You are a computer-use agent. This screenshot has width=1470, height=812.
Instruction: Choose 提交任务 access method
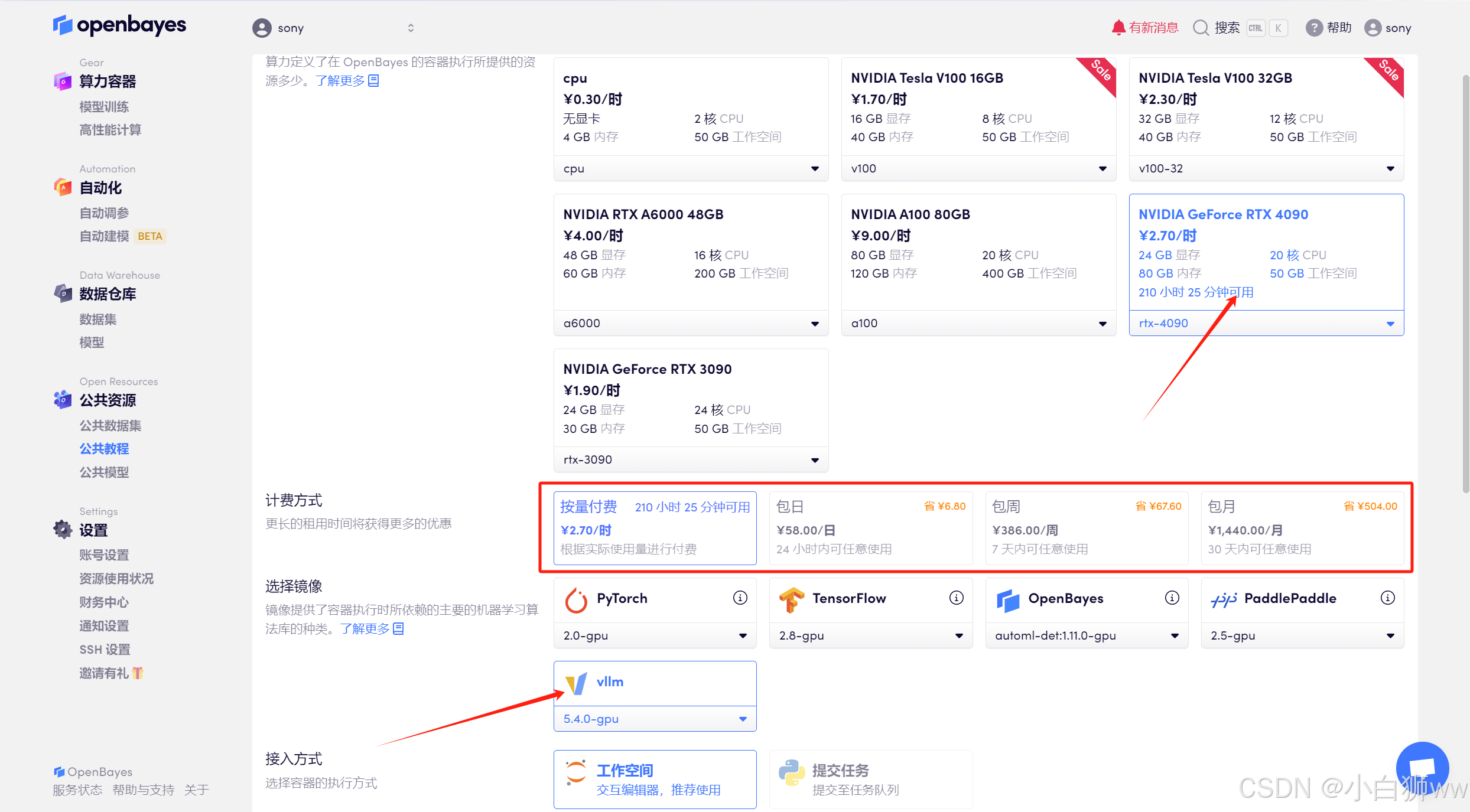[x=870, y=779]
